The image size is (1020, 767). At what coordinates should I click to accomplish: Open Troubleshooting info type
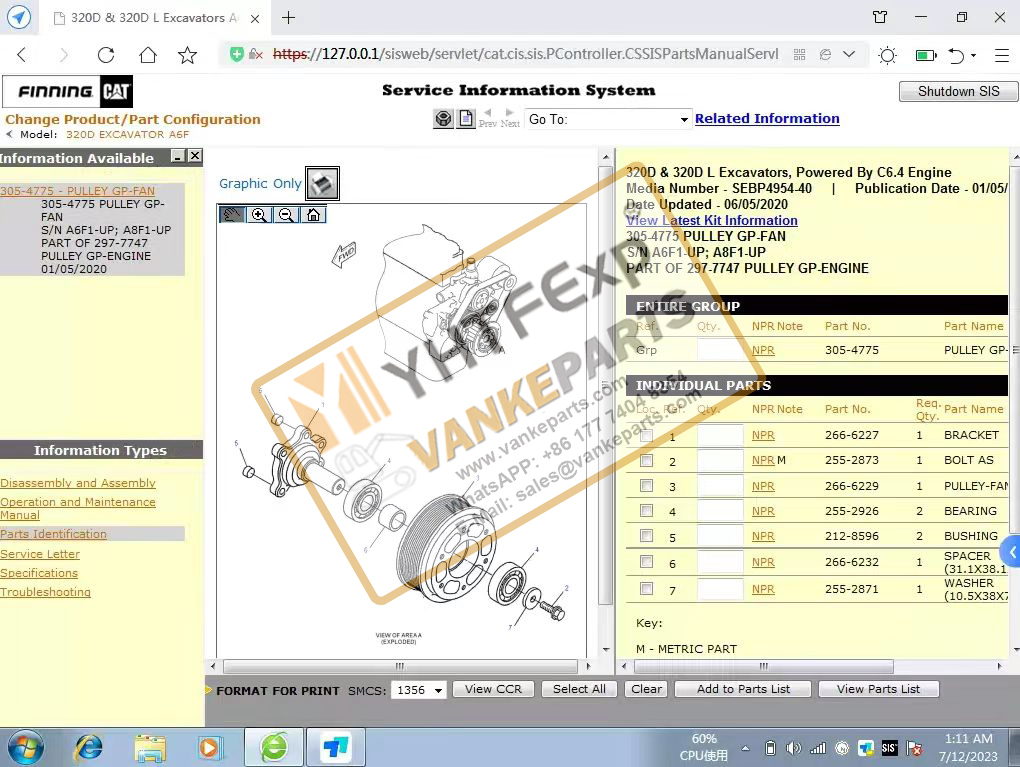coord(46,591)
